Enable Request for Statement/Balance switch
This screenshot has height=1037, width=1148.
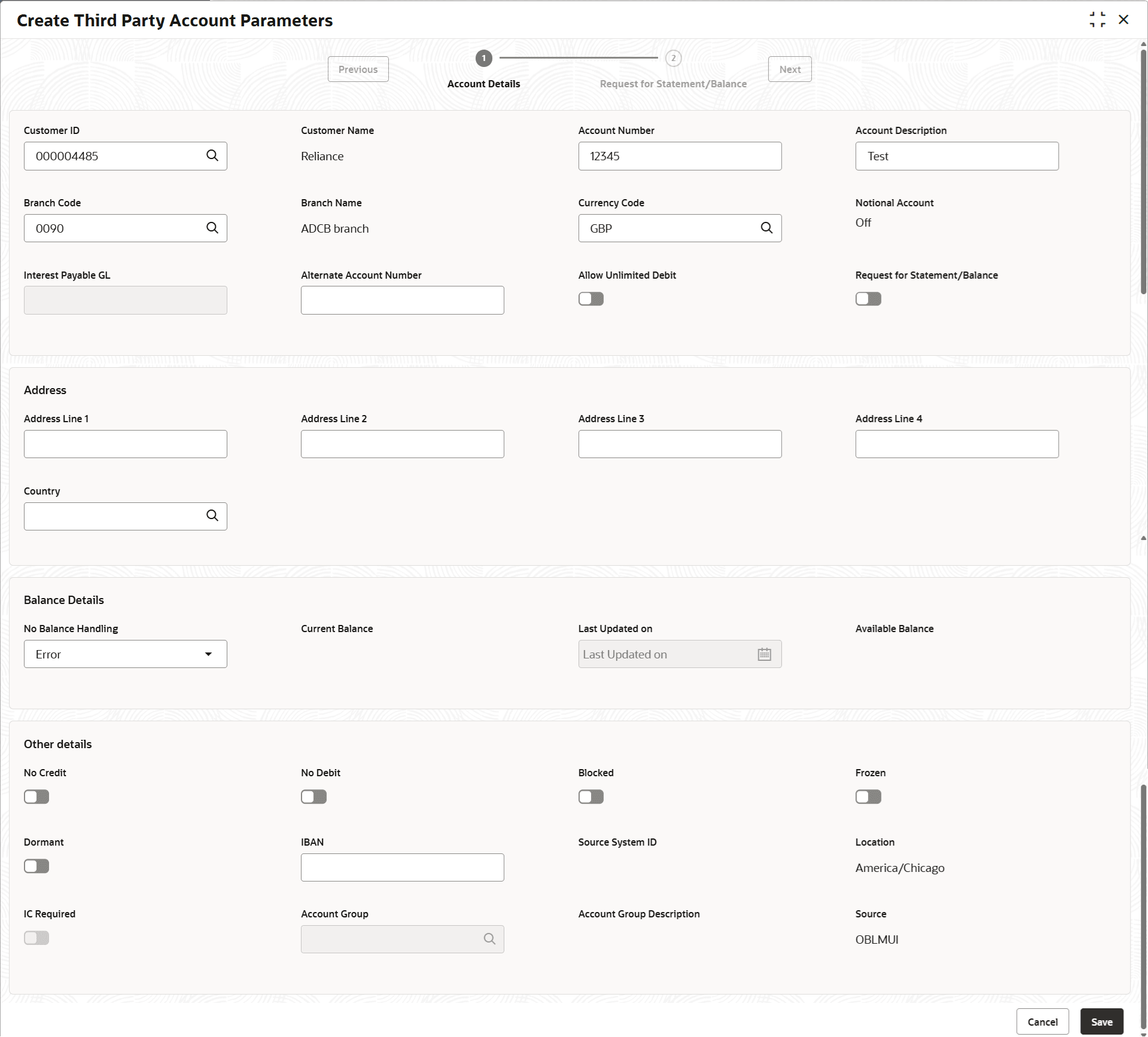click(x=868, y=299)
